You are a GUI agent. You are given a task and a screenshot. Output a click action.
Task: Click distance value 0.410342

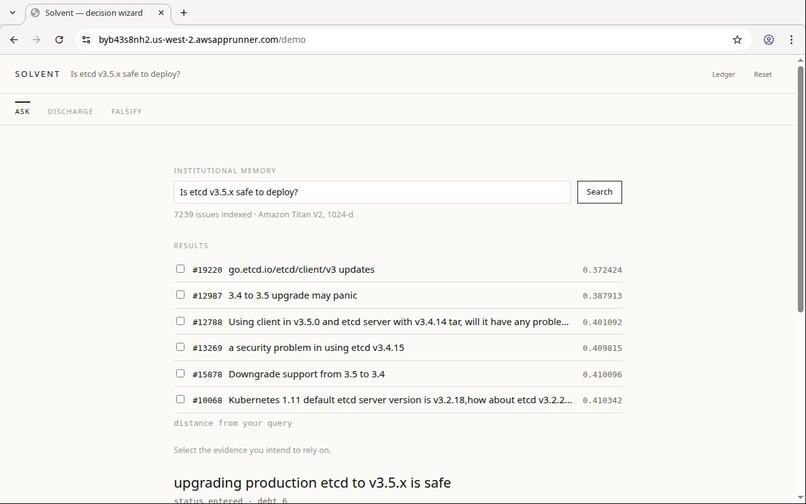602,400
